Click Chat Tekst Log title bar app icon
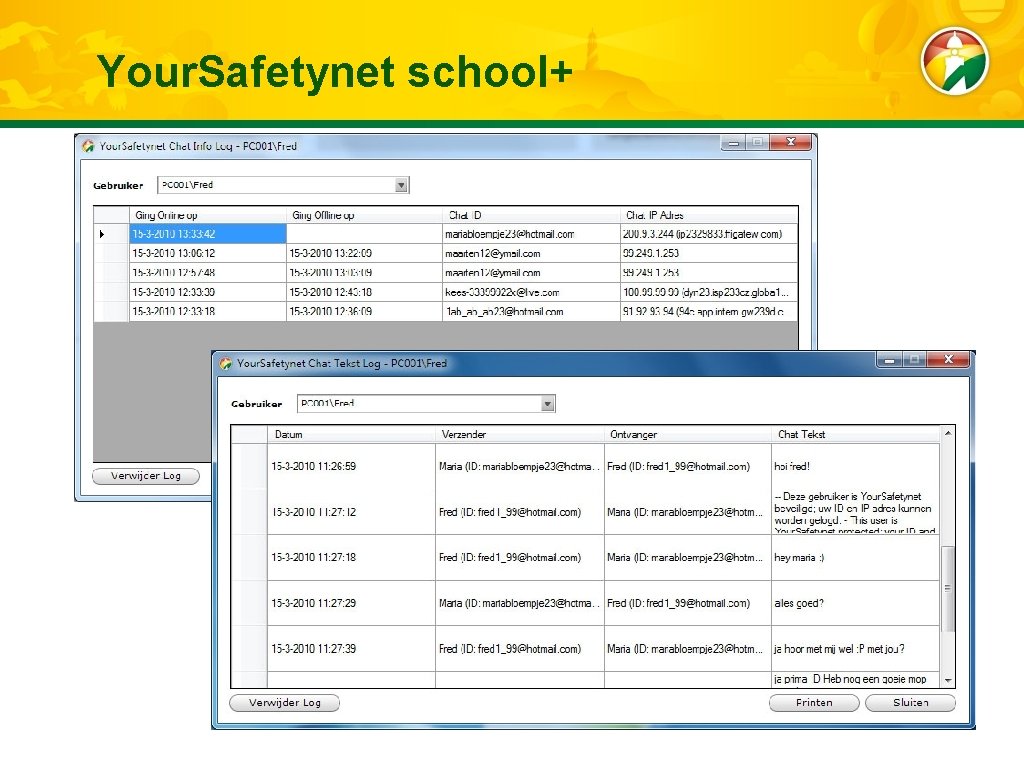Viewport: 1024px width, 768px height. click(x=226, y=364)
